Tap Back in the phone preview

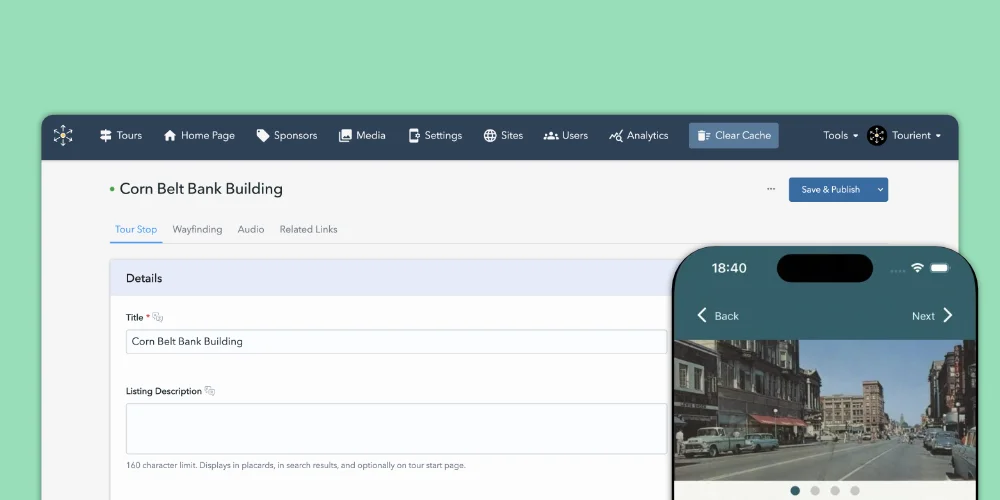[717, 316]
